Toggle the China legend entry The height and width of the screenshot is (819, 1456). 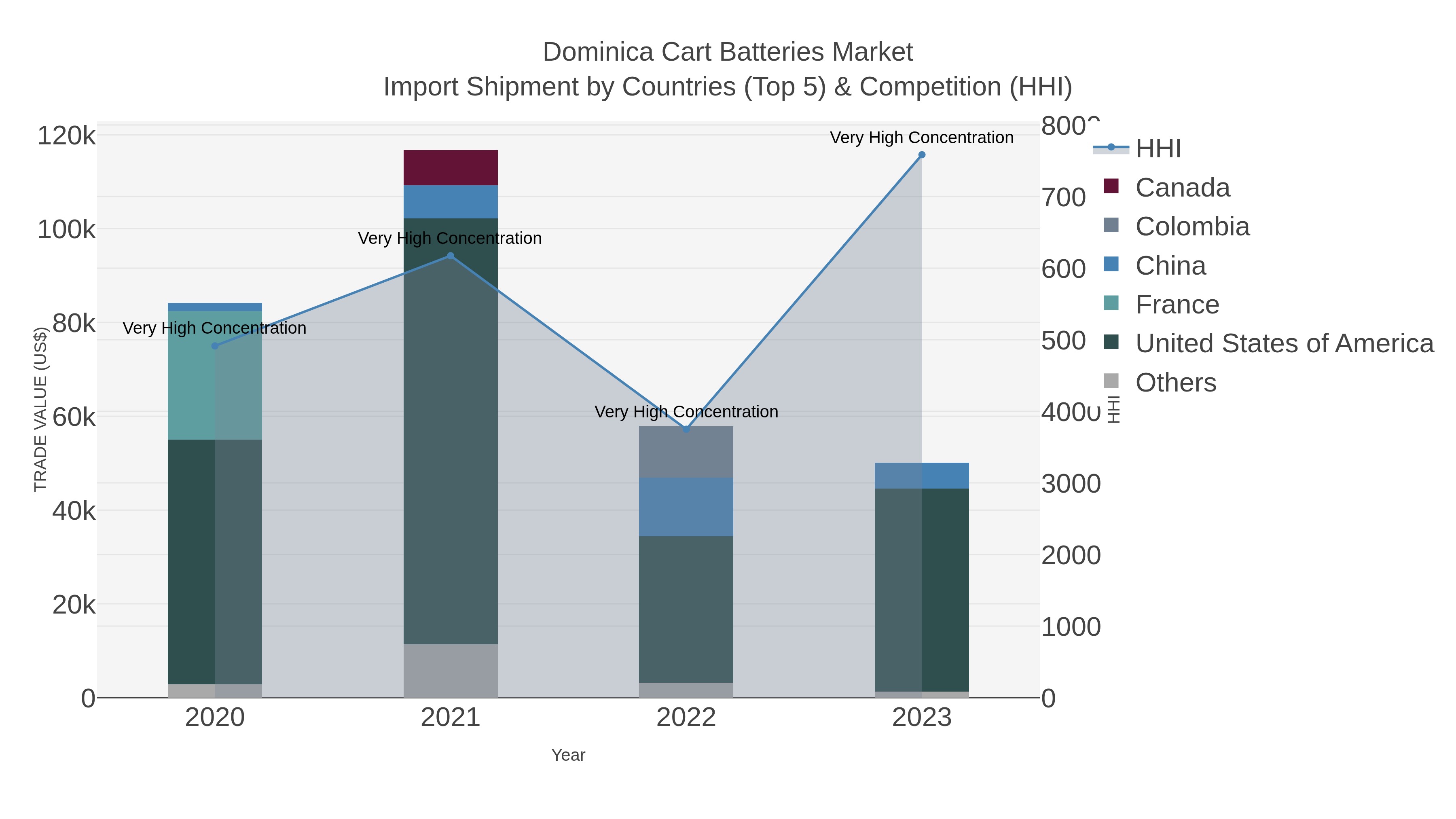pos(1155,265)
